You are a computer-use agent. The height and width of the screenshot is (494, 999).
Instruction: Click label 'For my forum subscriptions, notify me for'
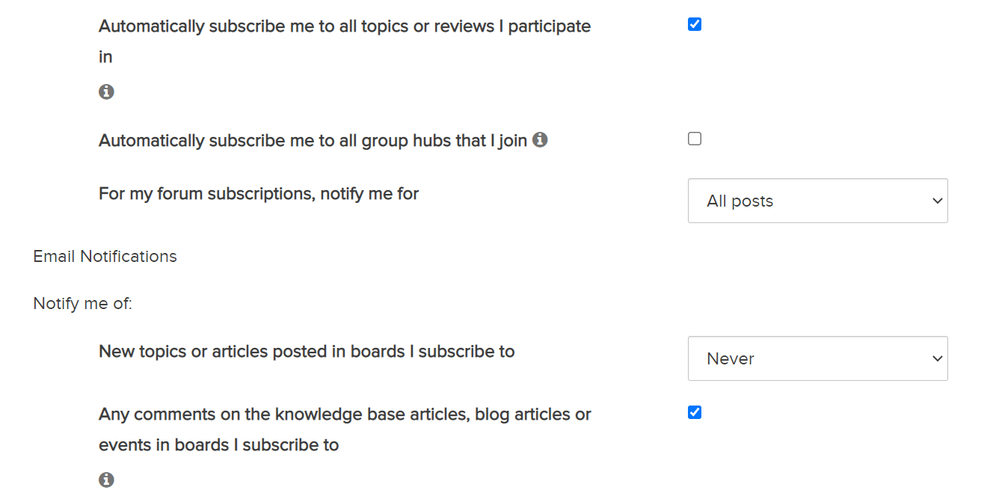[259, 194]
